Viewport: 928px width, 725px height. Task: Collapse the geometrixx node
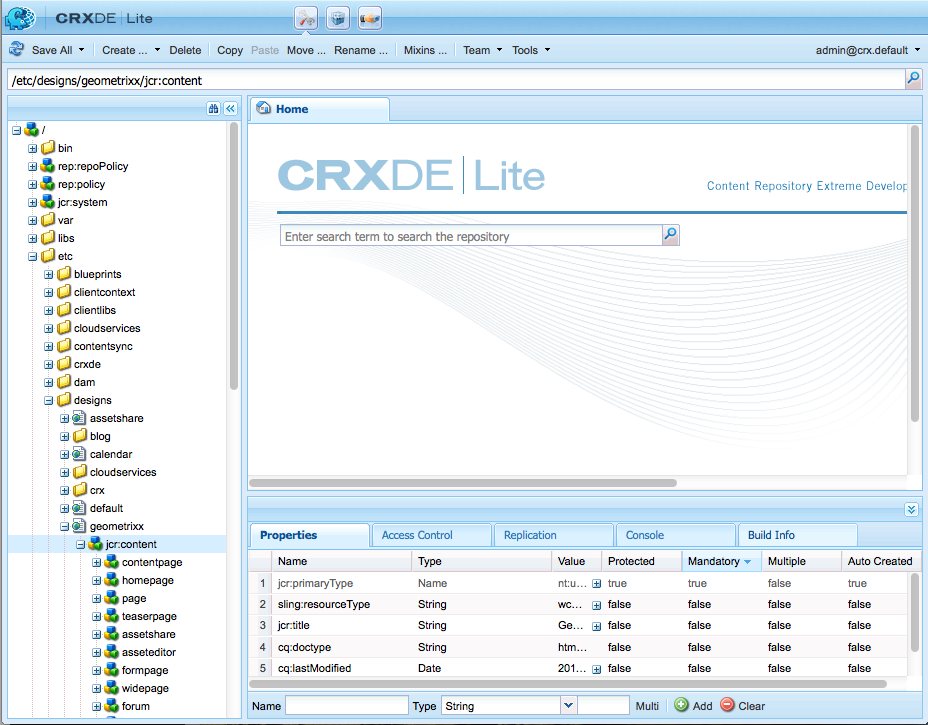(65, 526)
